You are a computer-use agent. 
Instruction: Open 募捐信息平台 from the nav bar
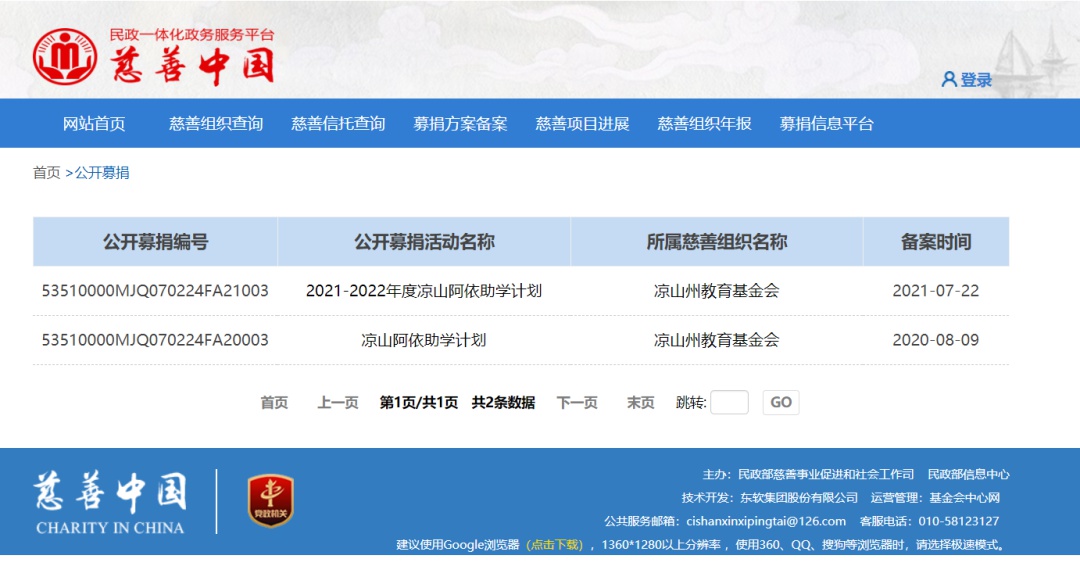826,124
